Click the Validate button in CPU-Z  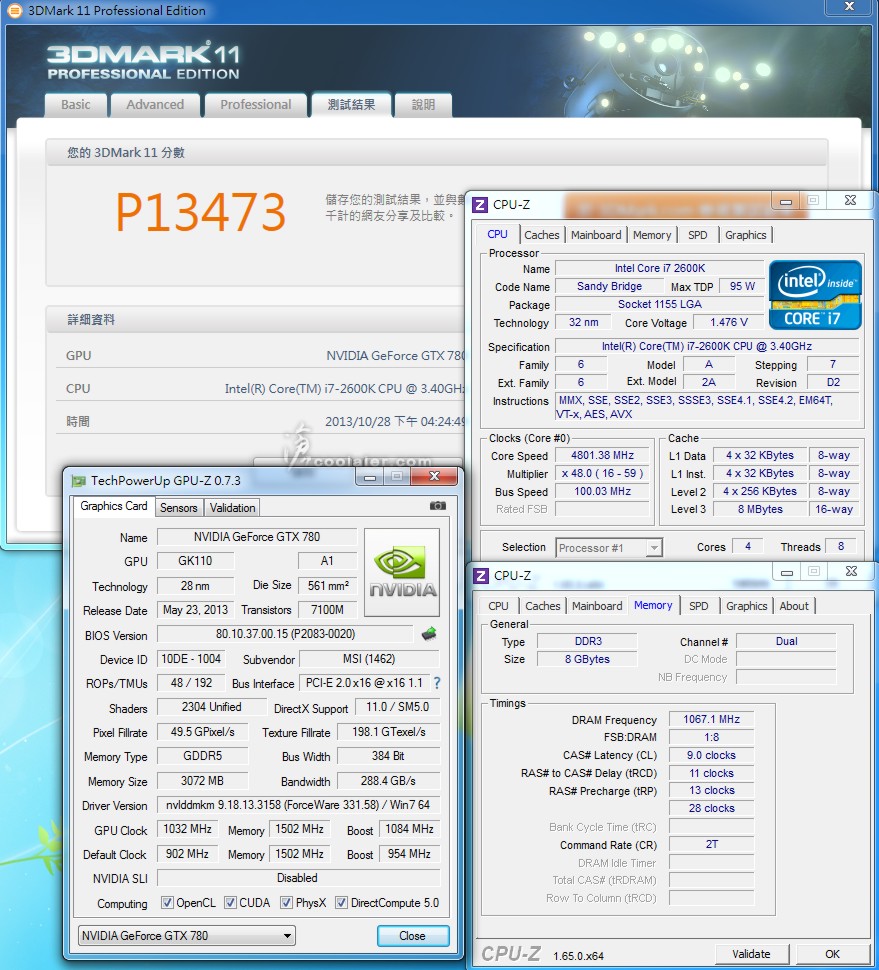[751, 954]
